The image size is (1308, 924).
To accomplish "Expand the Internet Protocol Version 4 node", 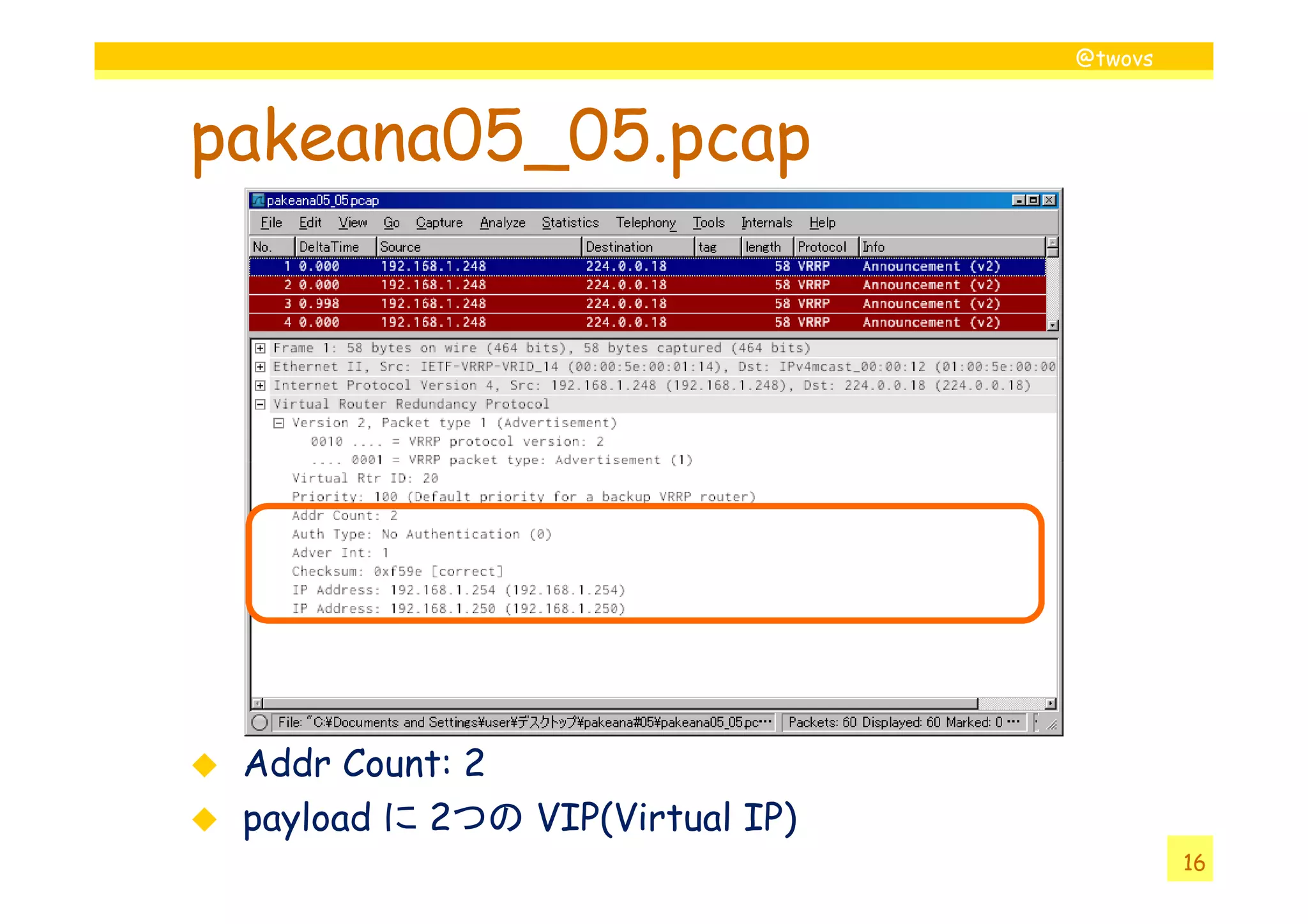I will point(260,385).
